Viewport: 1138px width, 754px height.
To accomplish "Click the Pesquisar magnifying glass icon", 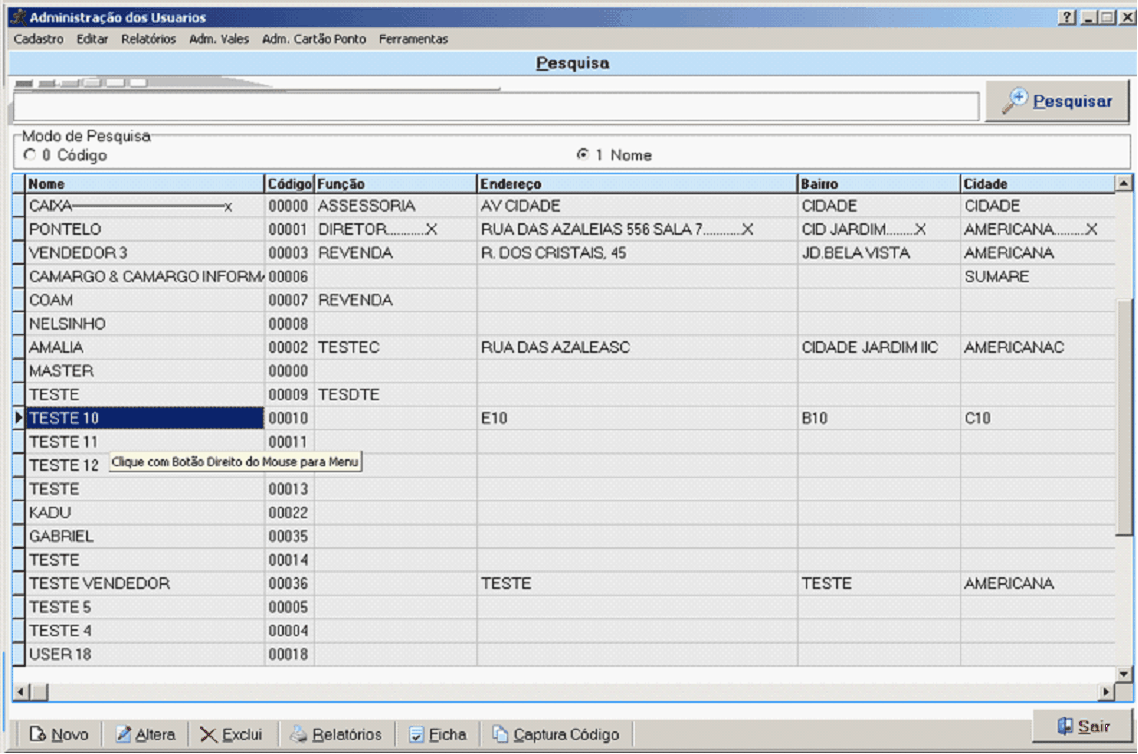I will [1015, 101].
